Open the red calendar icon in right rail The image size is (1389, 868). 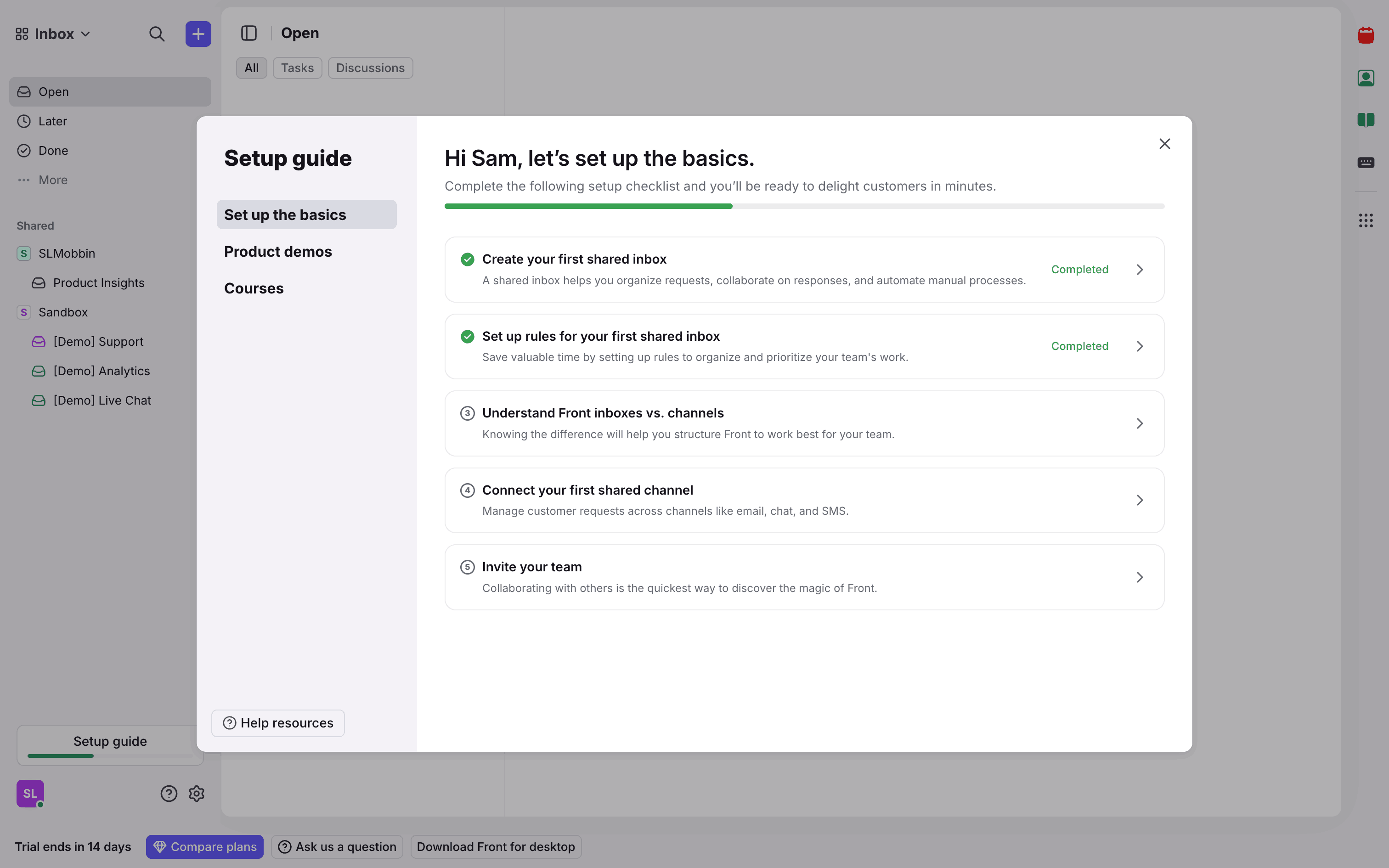1366,36
